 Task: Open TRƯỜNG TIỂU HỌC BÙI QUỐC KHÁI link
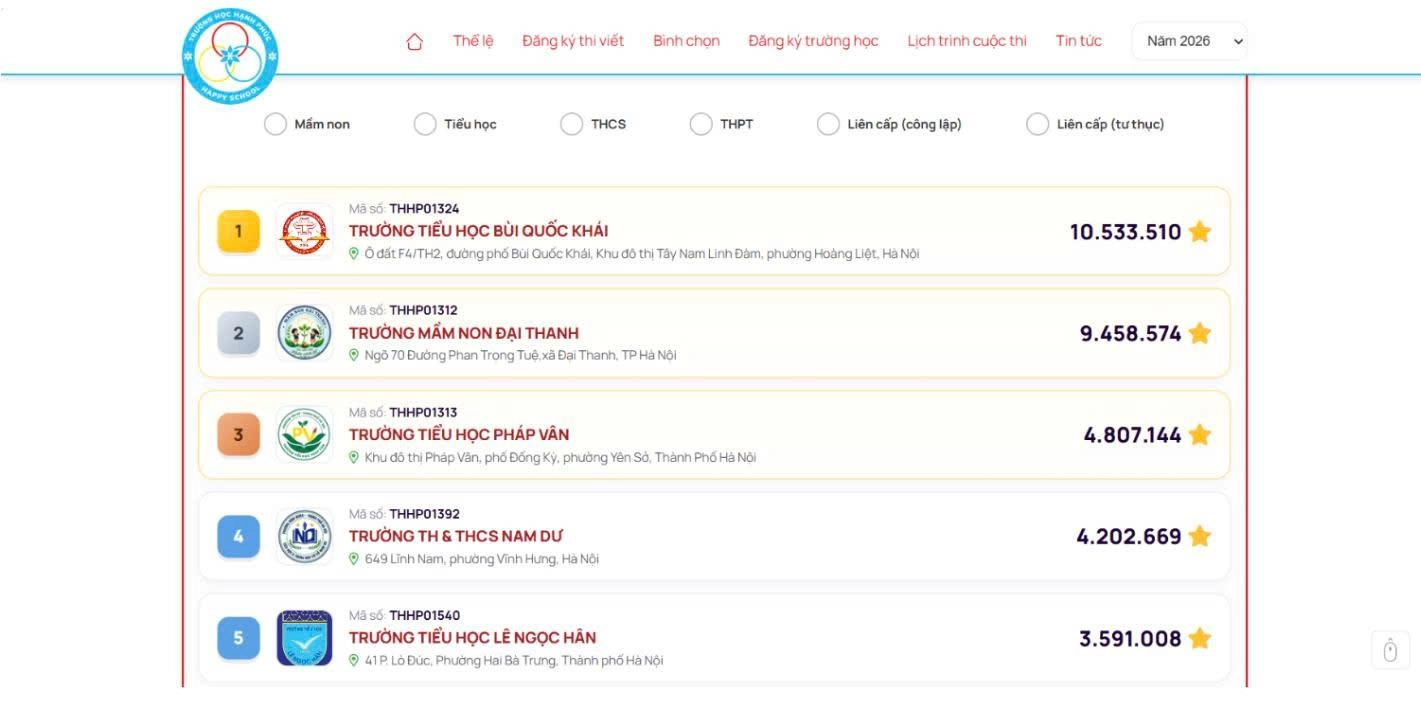coord(479,231)
